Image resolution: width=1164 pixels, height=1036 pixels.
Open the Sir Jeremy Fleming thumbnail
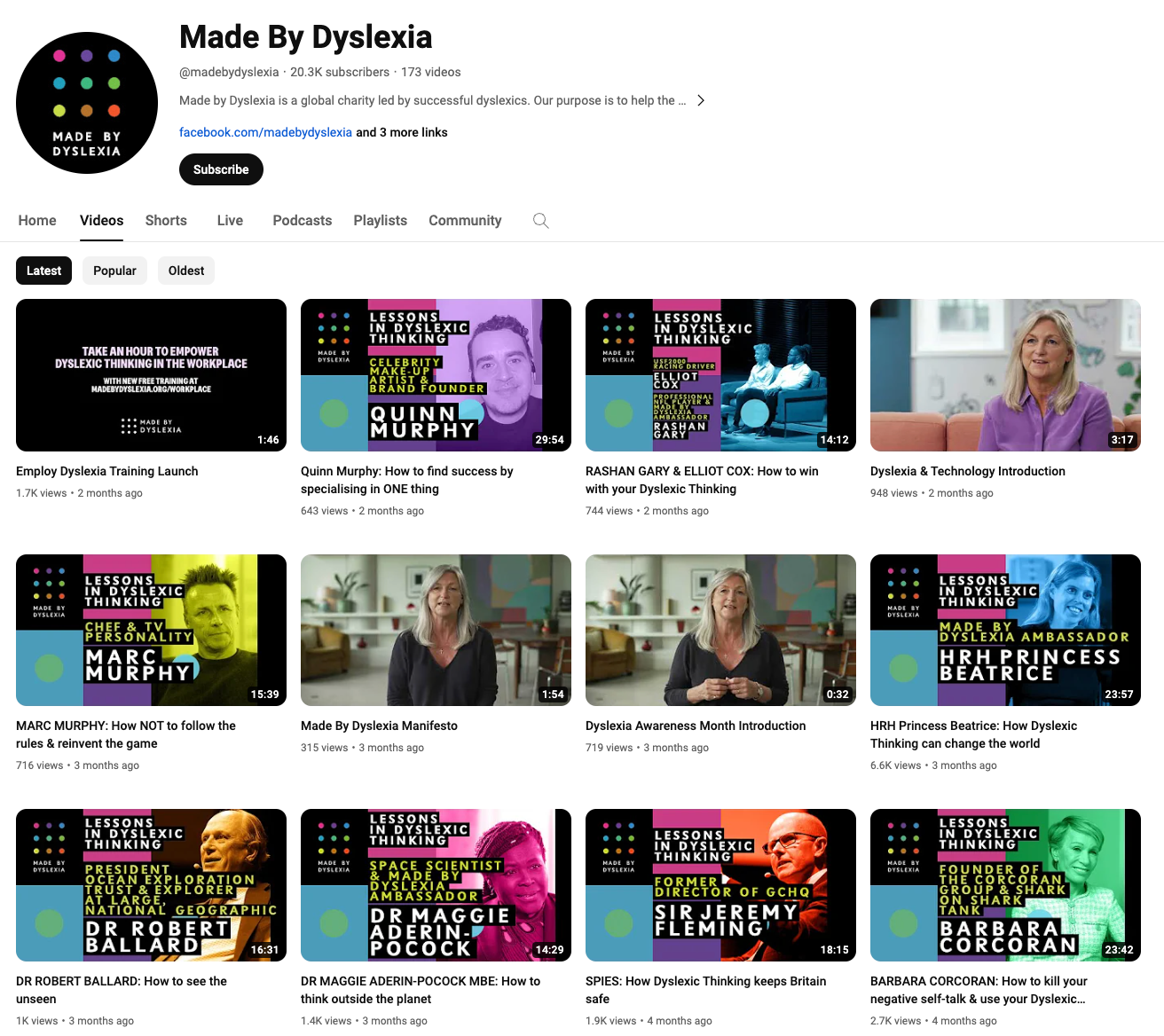coord(720,885)
